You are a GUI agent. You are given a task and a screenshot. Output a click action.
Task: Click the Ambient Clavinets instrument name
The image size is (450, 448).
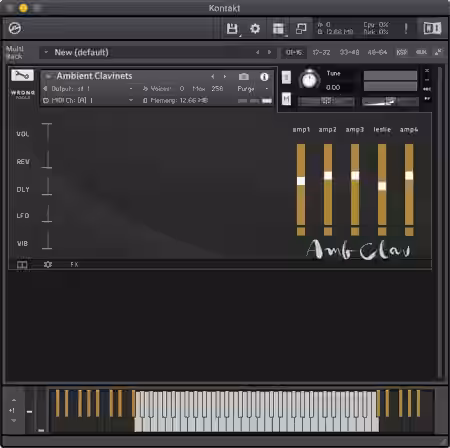click(x=94, y=76)
